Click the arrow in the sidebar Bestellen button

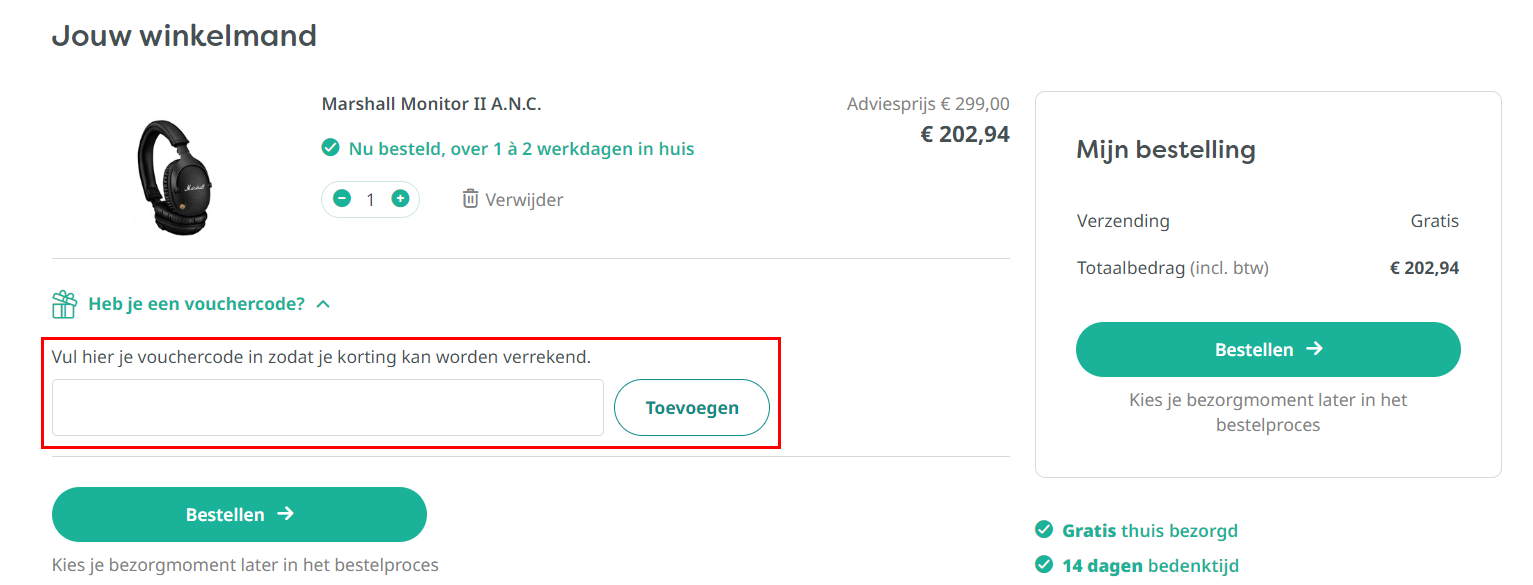1314,349
